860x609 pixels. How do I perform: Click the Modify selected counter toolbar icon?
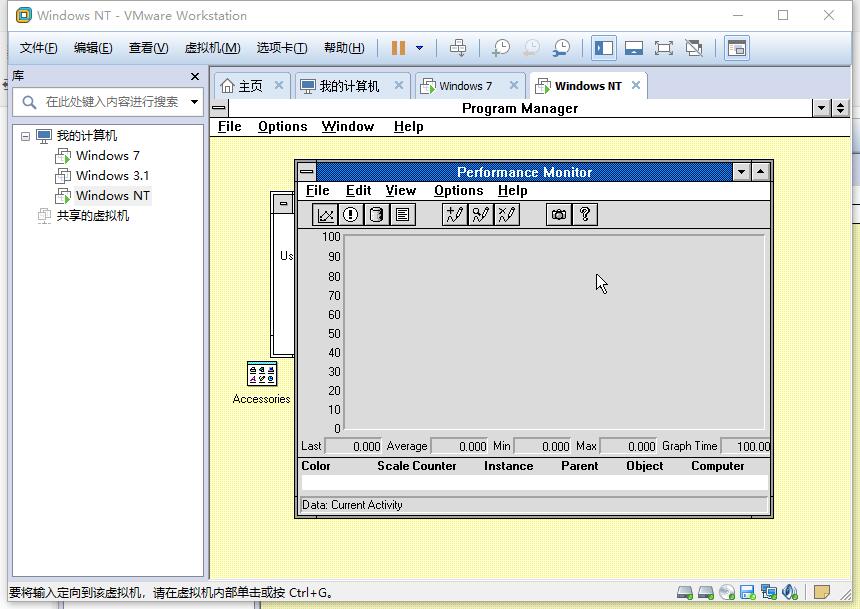(x=480, y=215)
